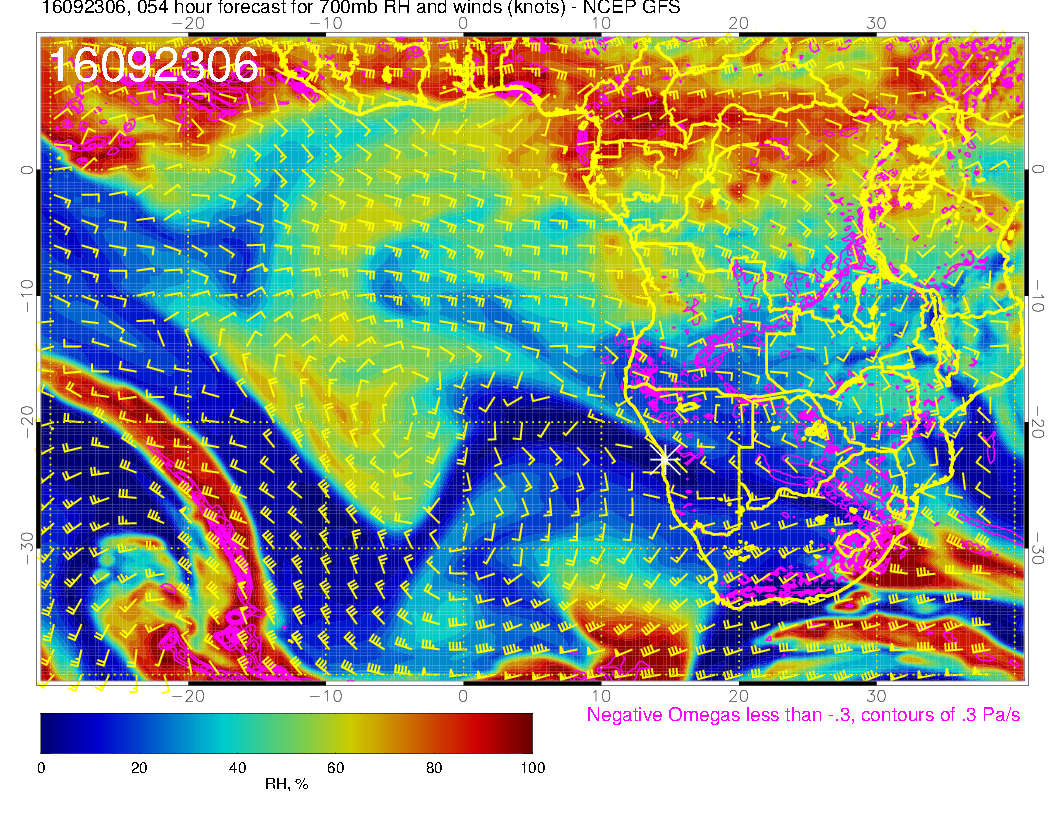This screenshot has width=1056, height=816.
Task: Click the colorbar tick label 40
Action: tap(237, 768)
